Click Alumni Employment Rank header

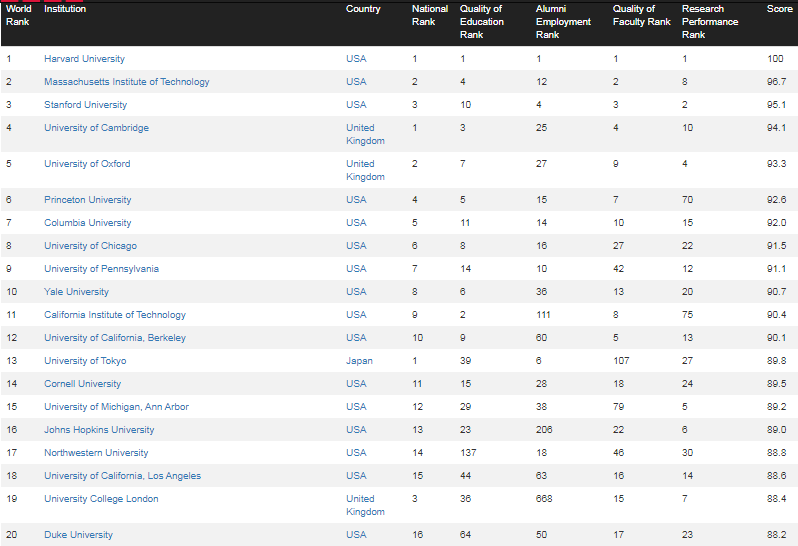click(563, 21)
